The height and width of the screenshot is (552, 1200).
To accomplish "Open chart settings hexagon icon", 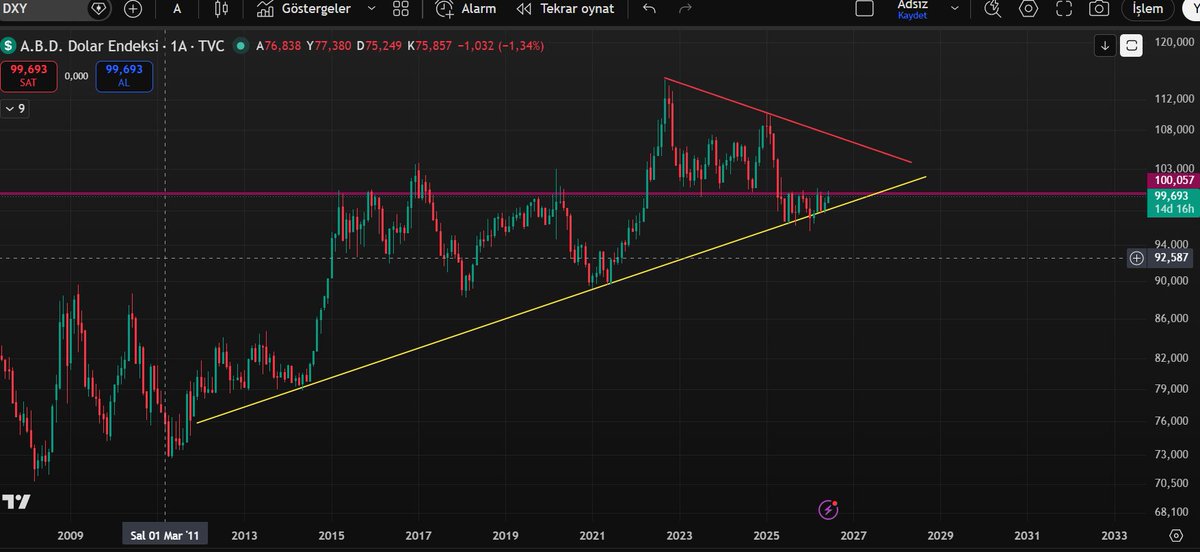I will [x=1028, y=8].
